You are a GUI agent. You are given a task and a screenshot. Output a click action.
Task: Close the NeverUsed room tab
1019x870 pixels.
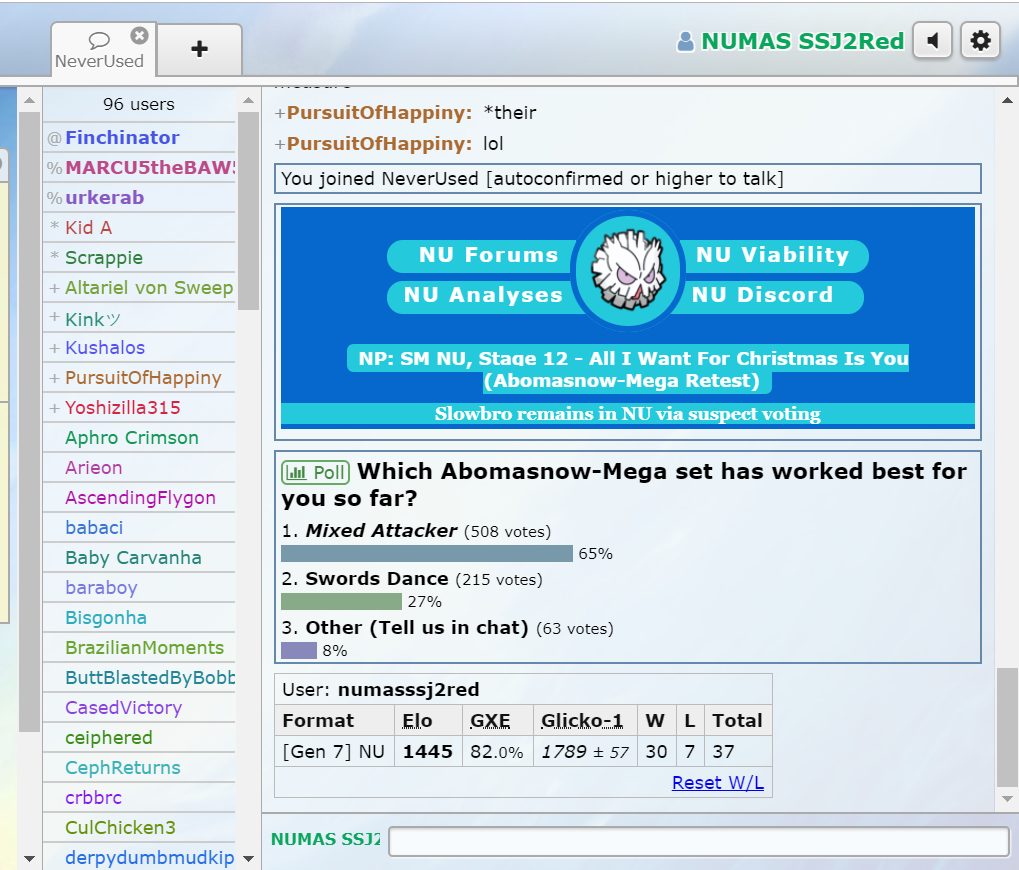(139, 36)
